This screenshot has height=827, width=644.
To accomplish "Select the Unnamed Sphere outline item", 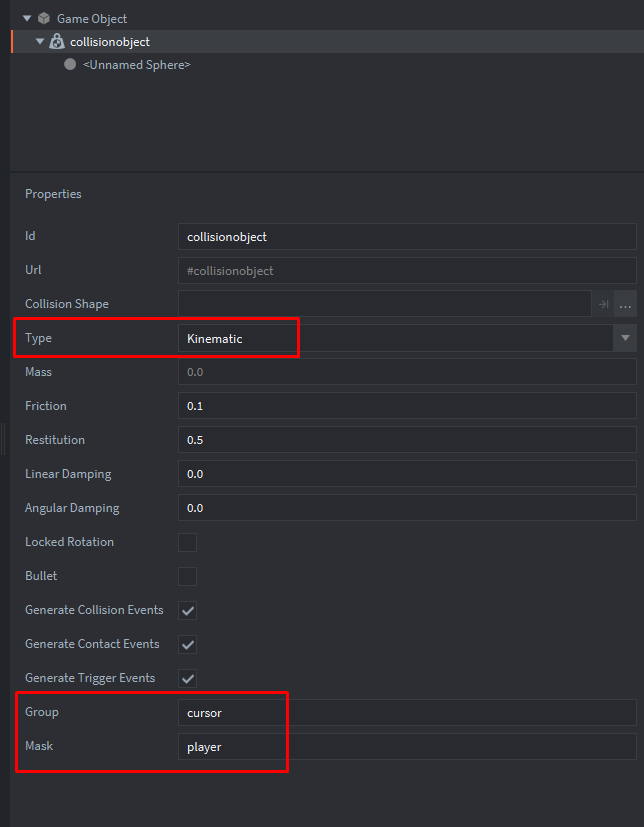I will click(x=136, y=64).
